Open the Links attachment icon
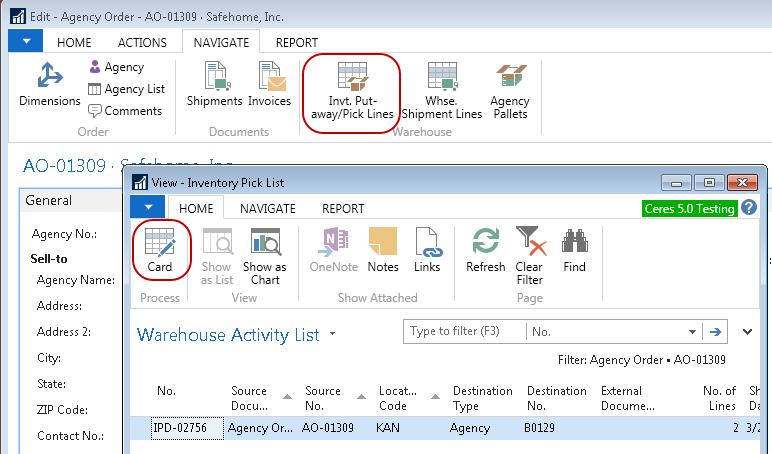The height and width of the screenshot is (454, 772). tap(427, 251)
